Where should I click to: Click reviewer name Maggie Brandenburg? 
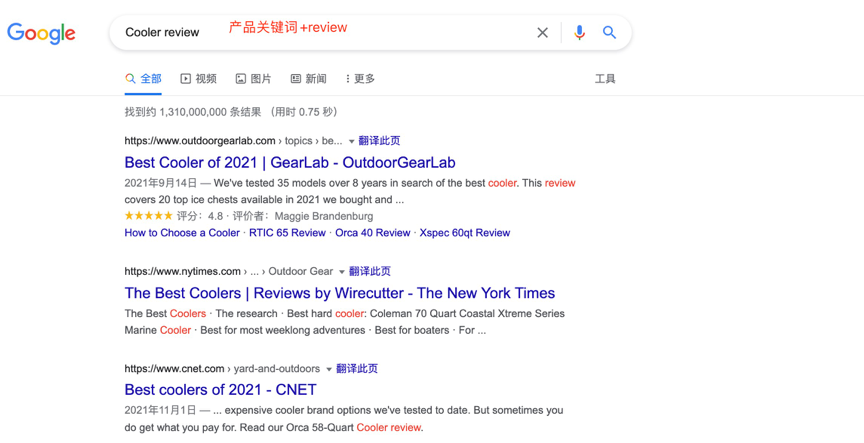pyautogui.click(x=323, y=216)
